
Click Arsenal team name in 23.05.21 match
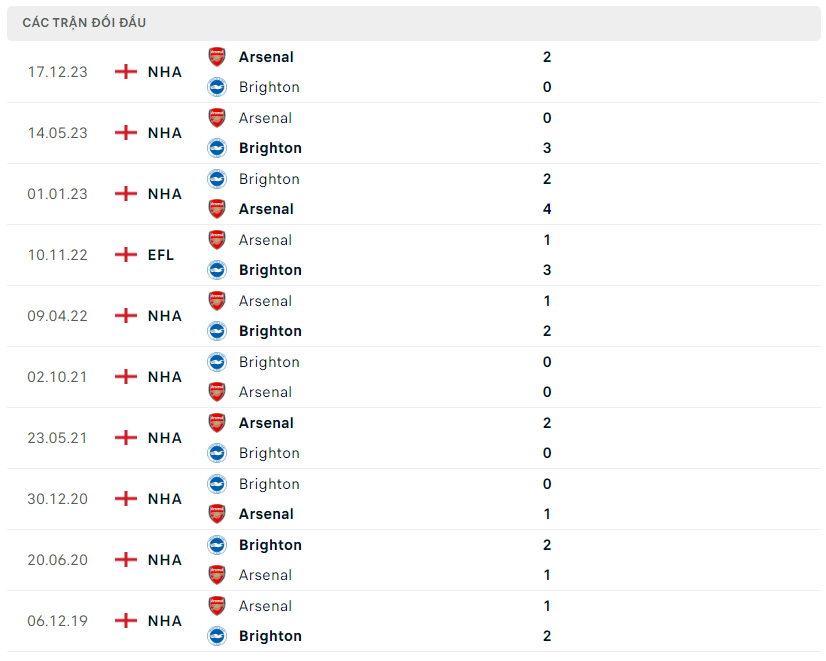[x=266, y=423]
